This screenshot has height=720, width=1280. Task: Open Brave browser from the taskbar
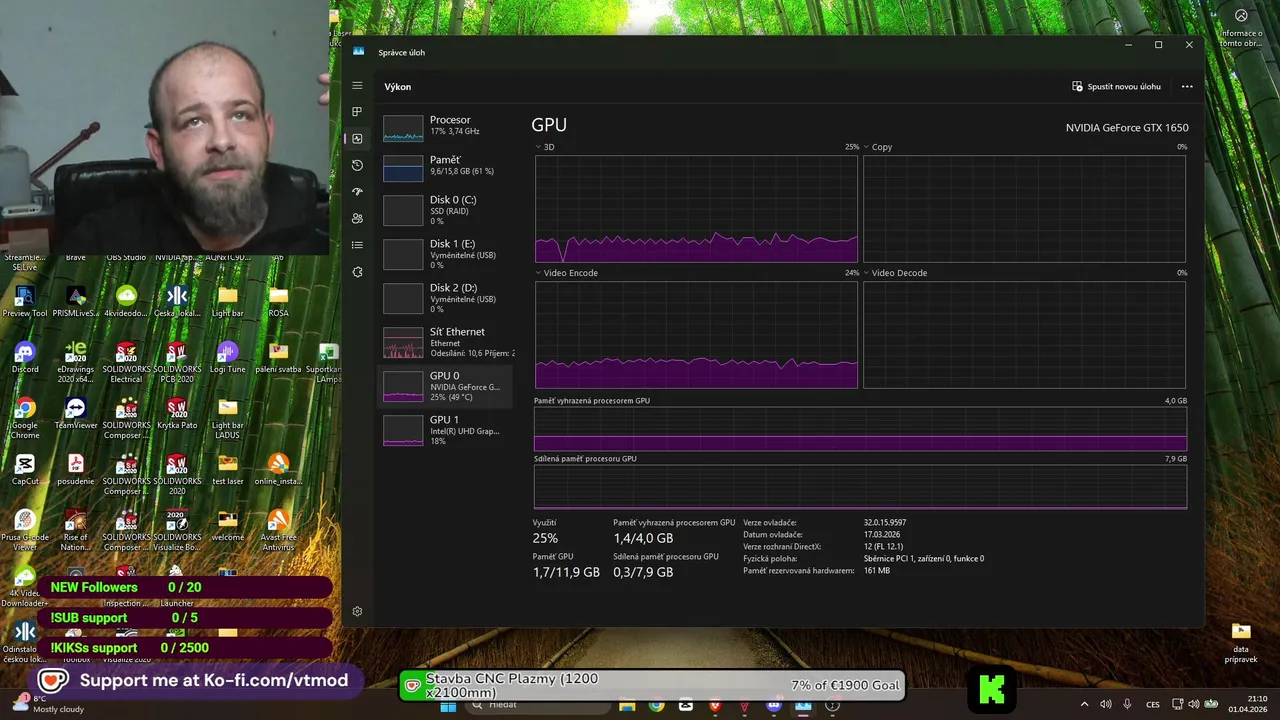(715, 705)
